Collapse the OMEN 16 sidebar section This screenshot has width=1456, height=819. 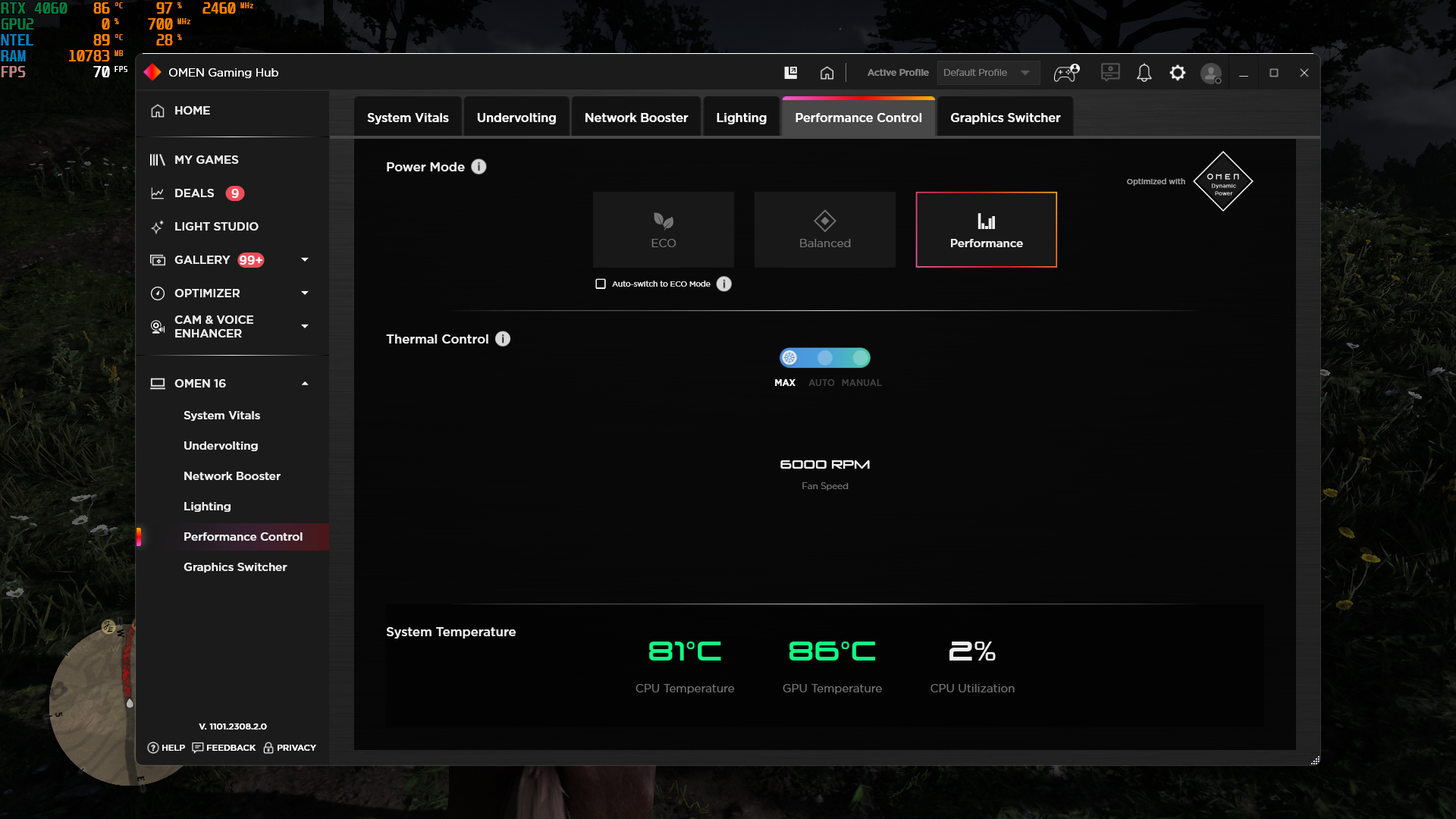pyautogui.click(x=305, y=384)
